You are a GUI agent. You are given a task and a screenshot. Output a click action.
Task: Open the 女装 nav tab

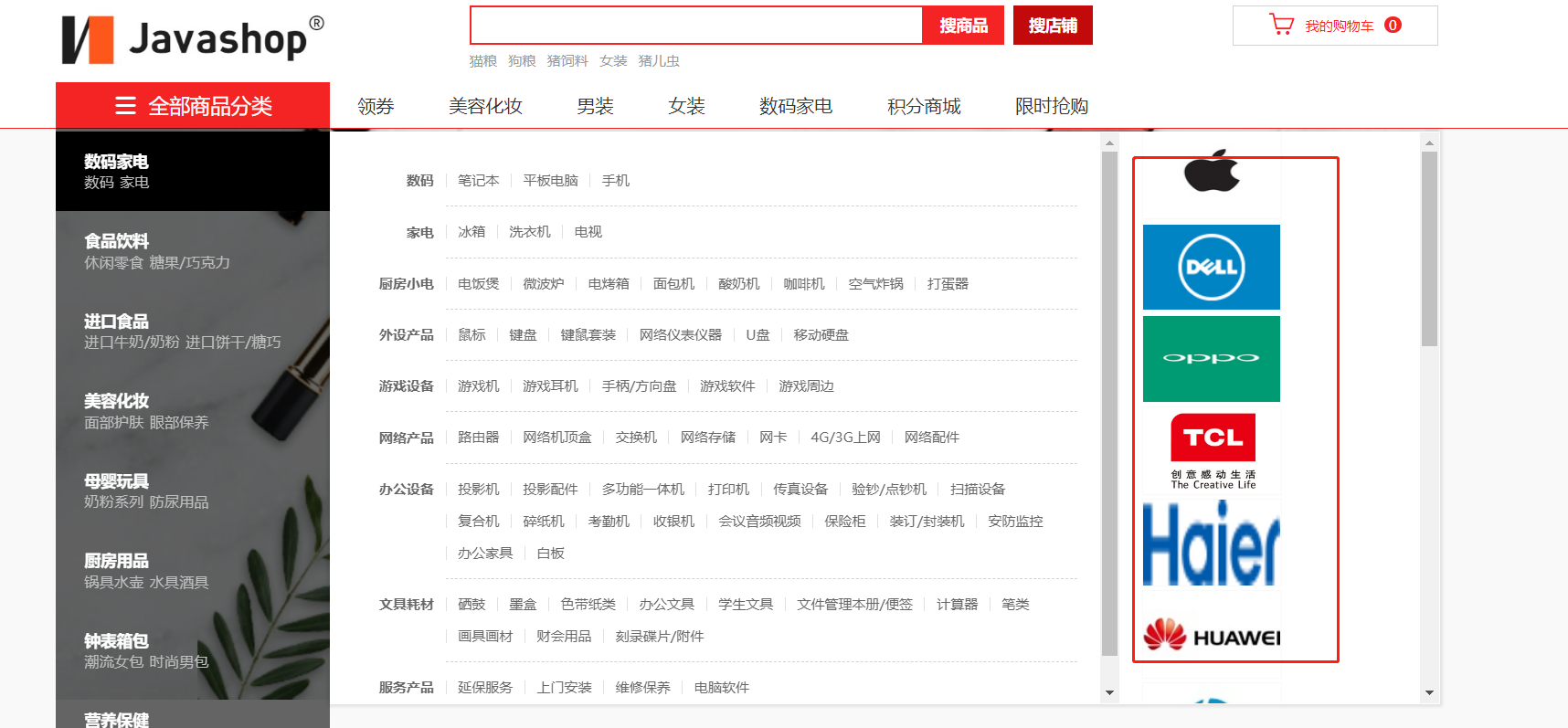[x=686, y=106]
